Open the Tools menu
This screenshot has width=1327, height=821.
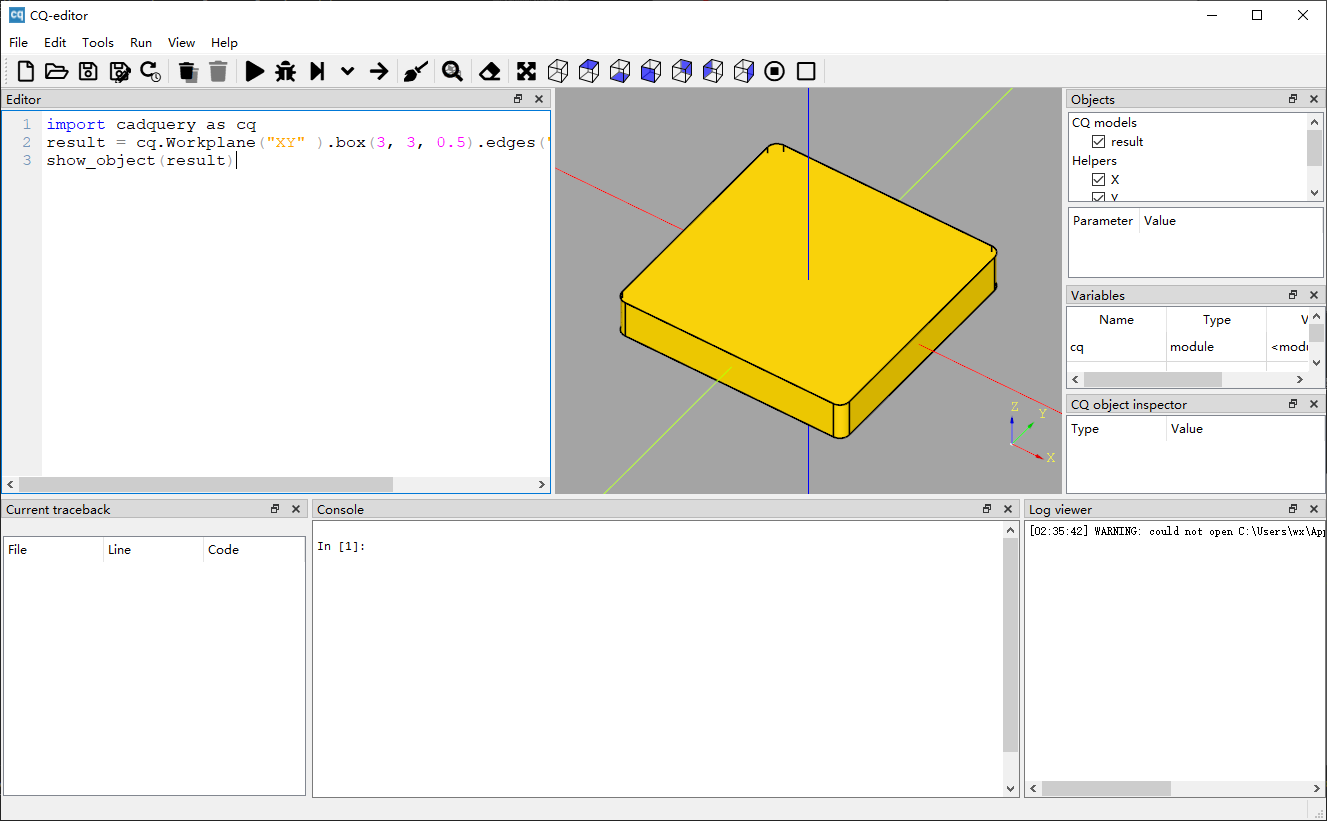(98, 43)
